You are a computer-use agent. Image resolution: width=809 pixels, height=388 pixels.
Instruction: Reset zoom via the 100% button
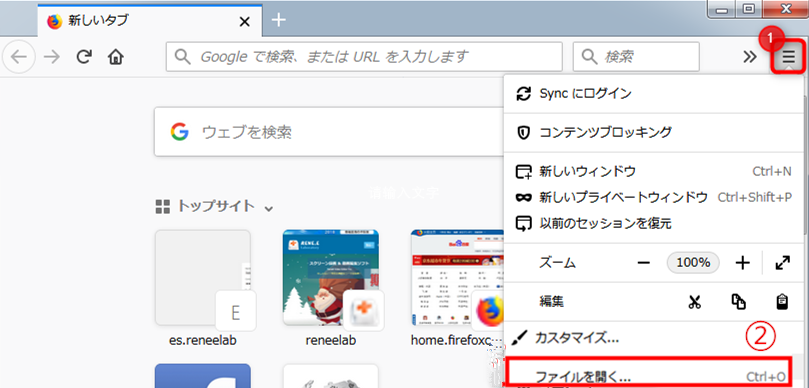coord(693,263)
